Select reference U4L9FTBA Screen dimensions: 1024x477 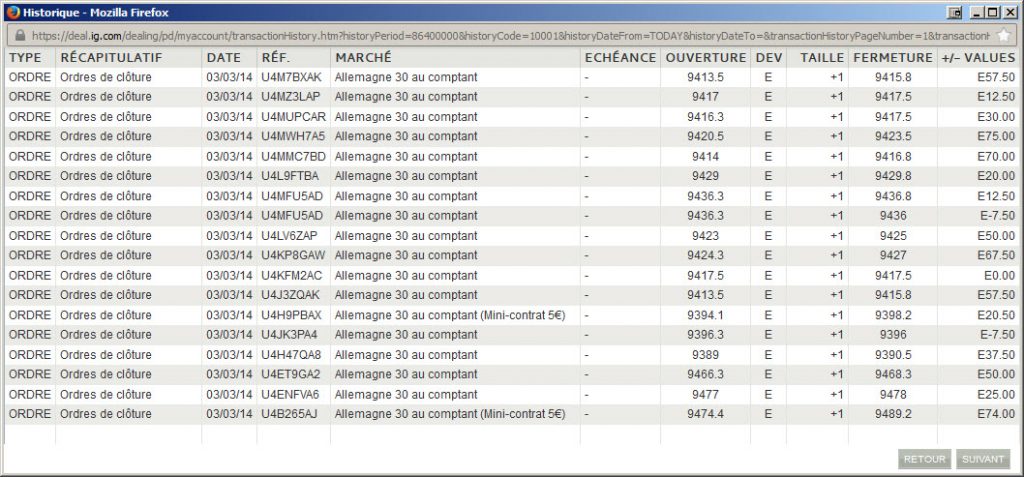290,176
